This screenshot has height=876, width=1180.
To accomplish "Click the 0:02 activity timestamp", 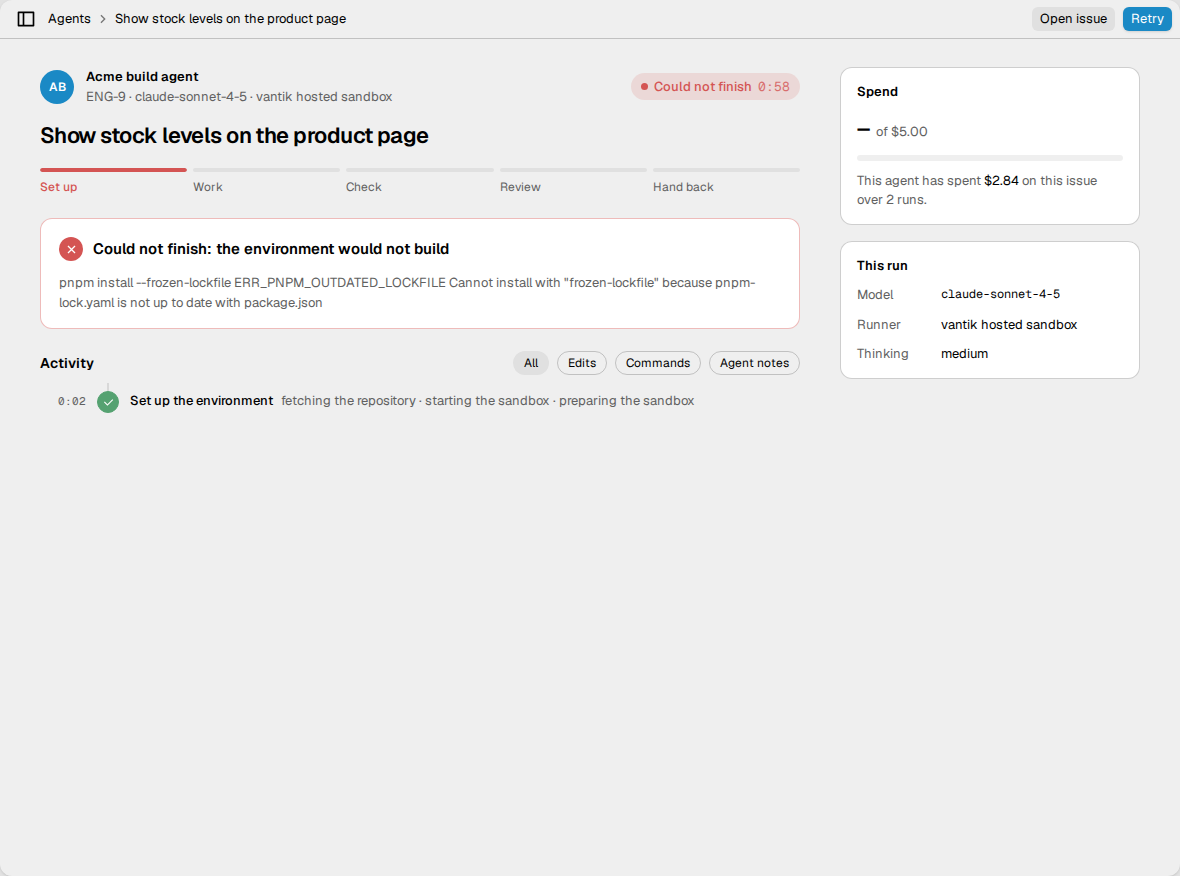I will point(71,402).
